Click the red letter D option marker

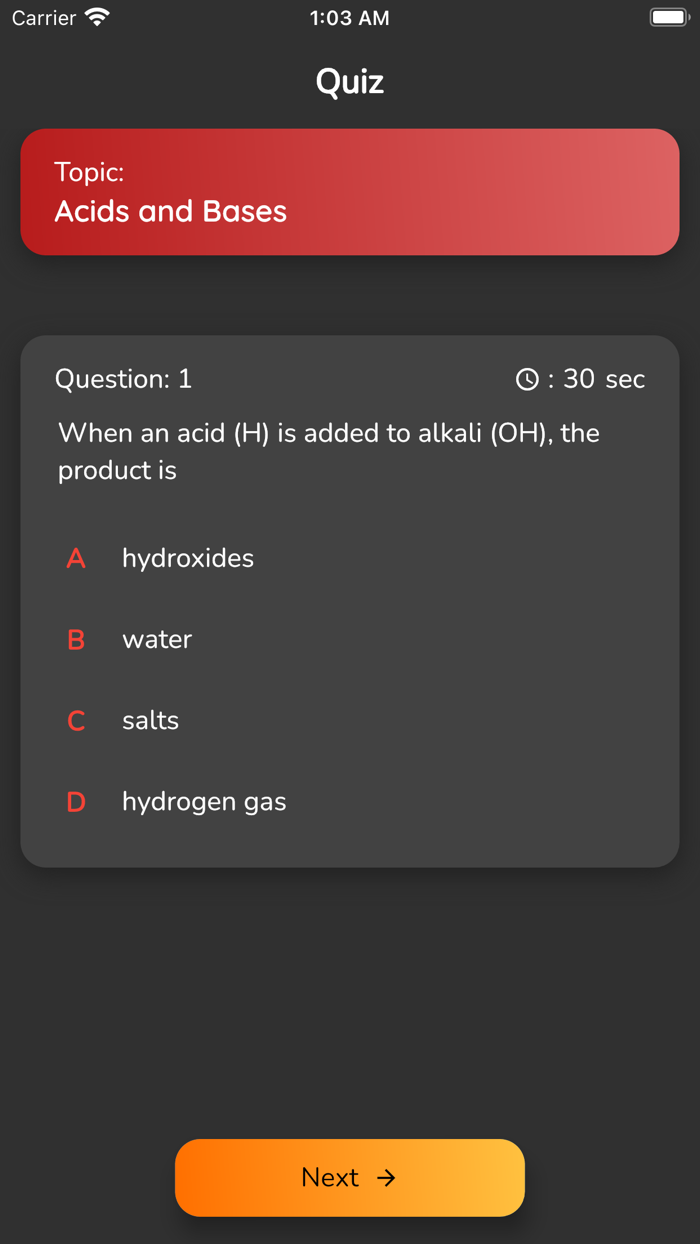[x=76, y=802]
